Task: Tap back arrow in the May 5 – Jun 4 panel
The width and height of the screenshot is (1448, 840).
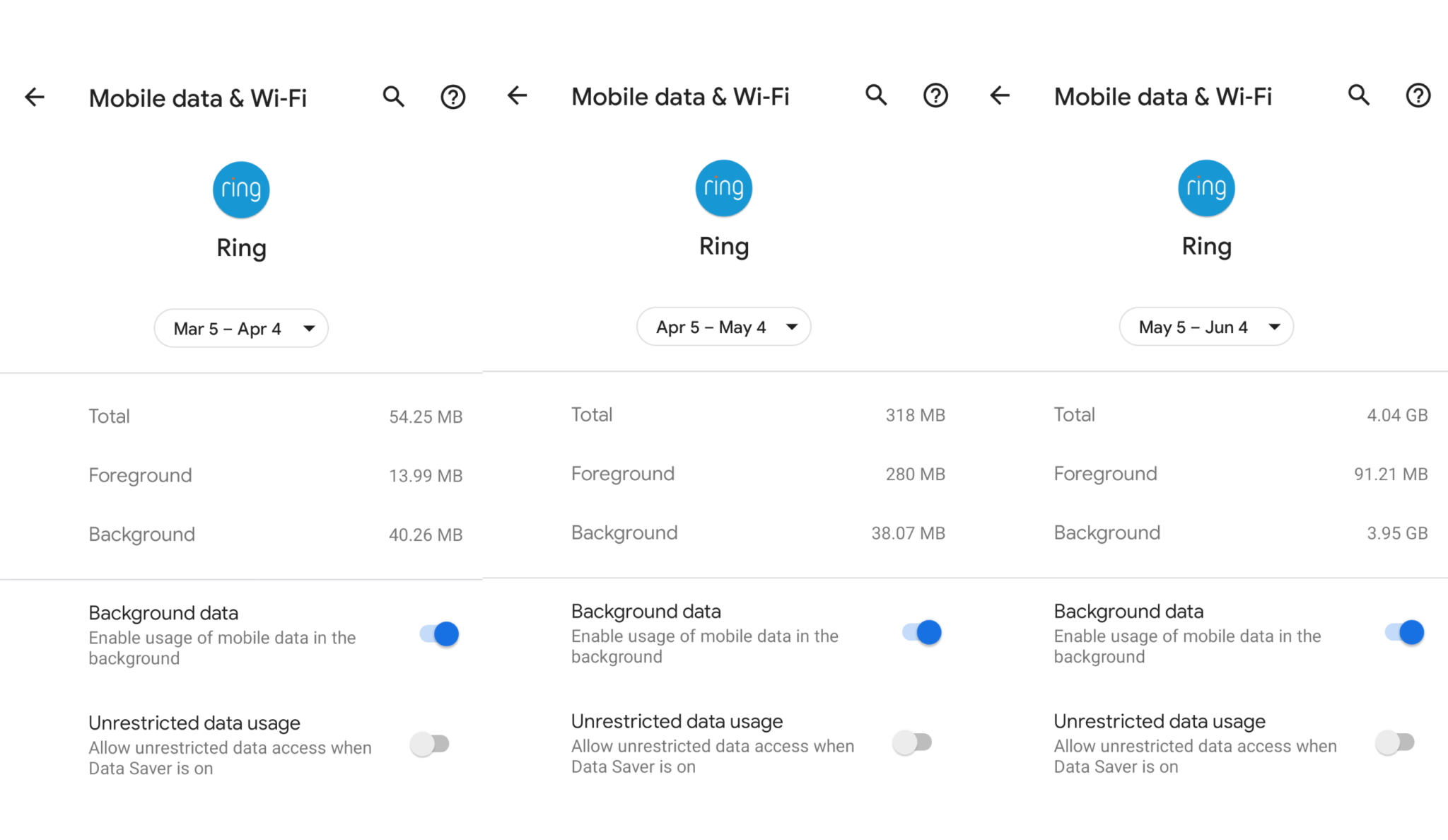Action: [1000, 95]
